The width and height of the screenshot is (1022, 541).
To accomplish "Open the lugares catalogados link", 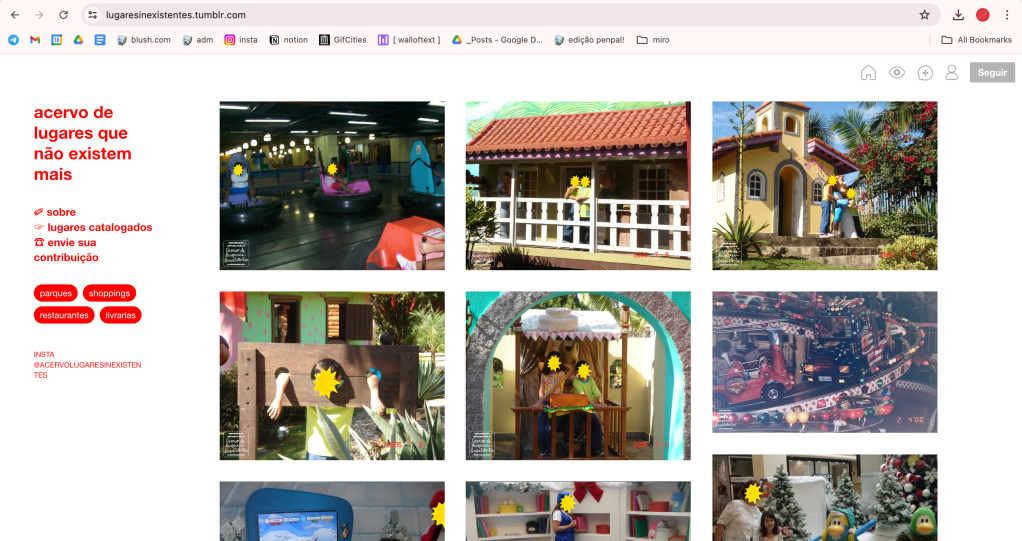I will click(x=99, y=227).
